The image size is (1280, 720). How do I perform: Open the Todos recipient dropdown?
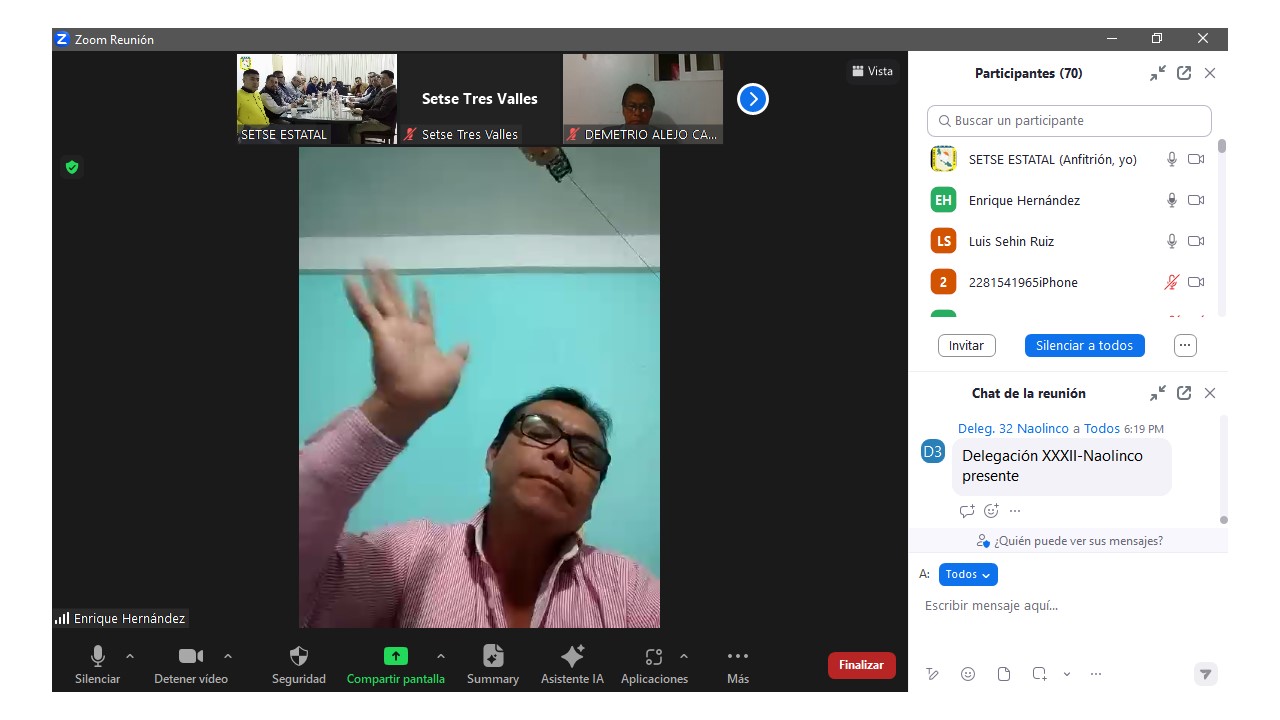click(968, 574)
